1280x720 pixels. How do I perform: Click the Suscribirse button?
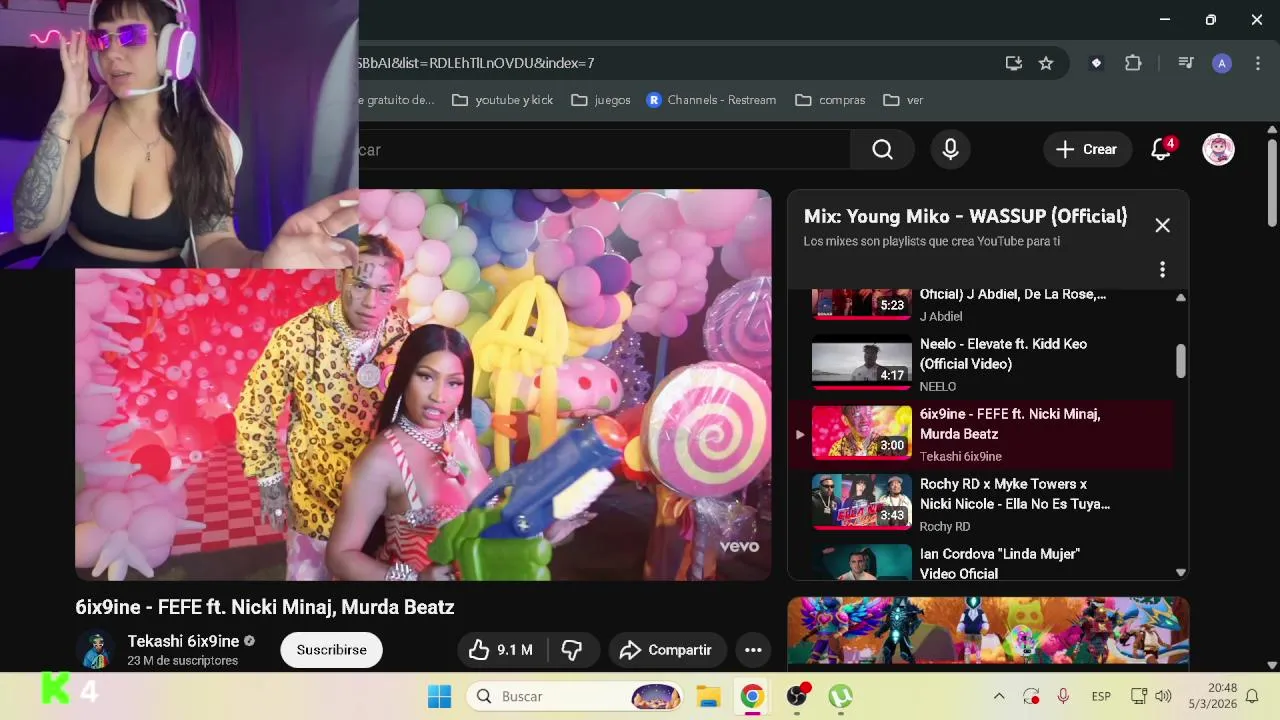(x=332, y=650)
